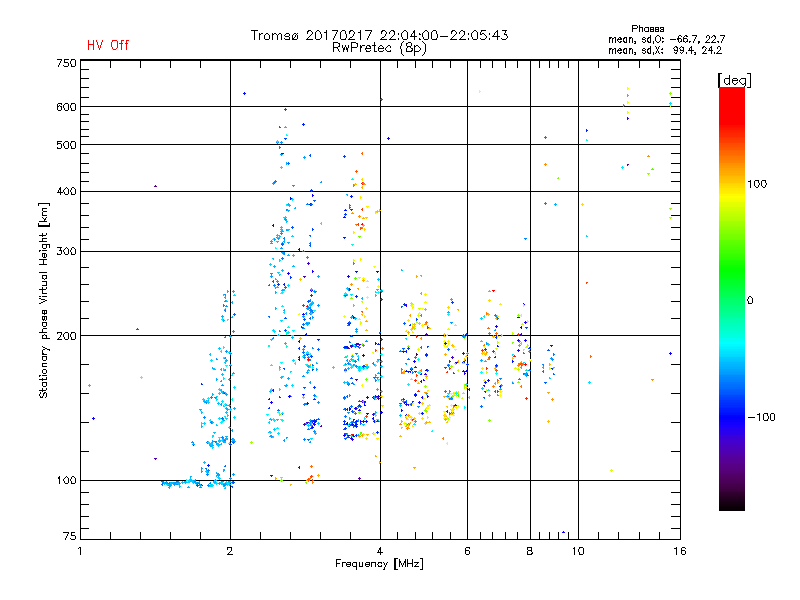Click the y-axis tick label '500'
Screen dimensions: 800x600
click(66, 145)
